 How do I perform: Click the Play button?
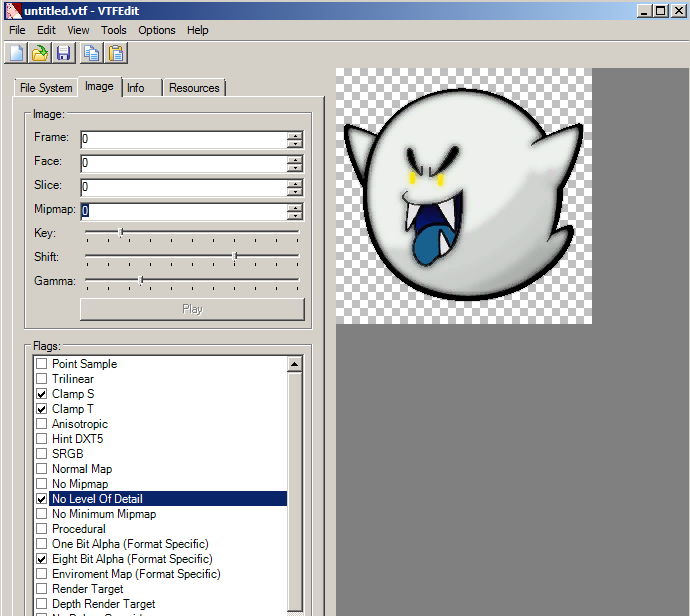(x=192, y=309)
